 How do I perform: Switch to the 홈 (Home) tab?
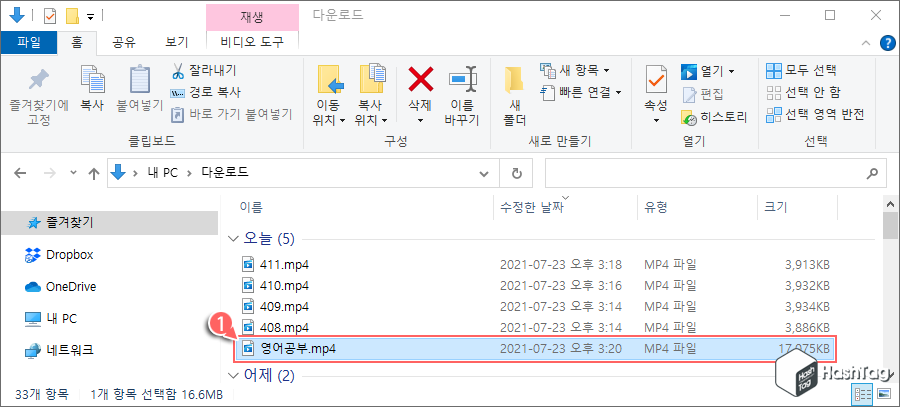coord(77,42)
